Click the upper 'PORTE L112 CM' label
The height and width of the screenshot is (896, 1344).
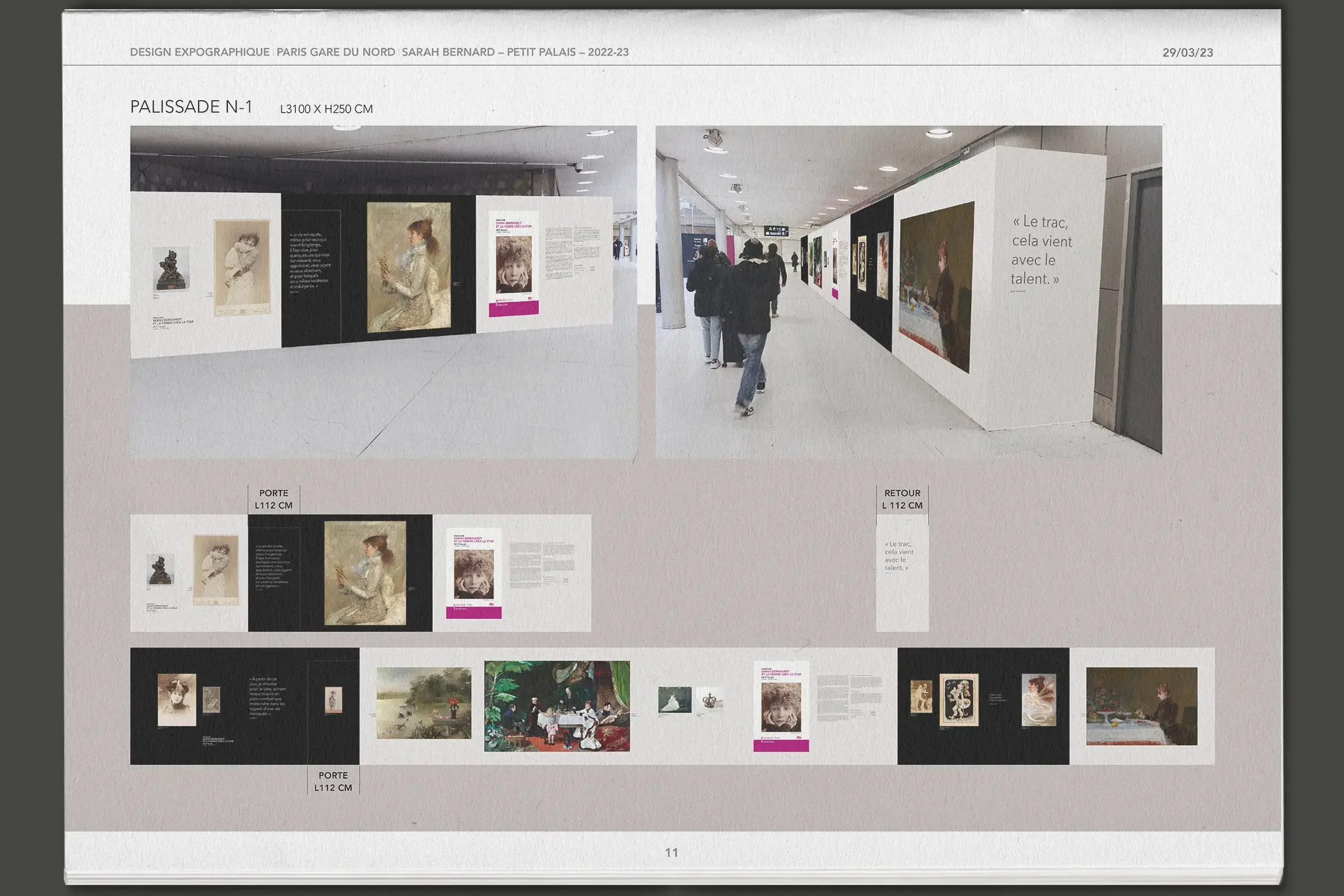tap(273, 500)
